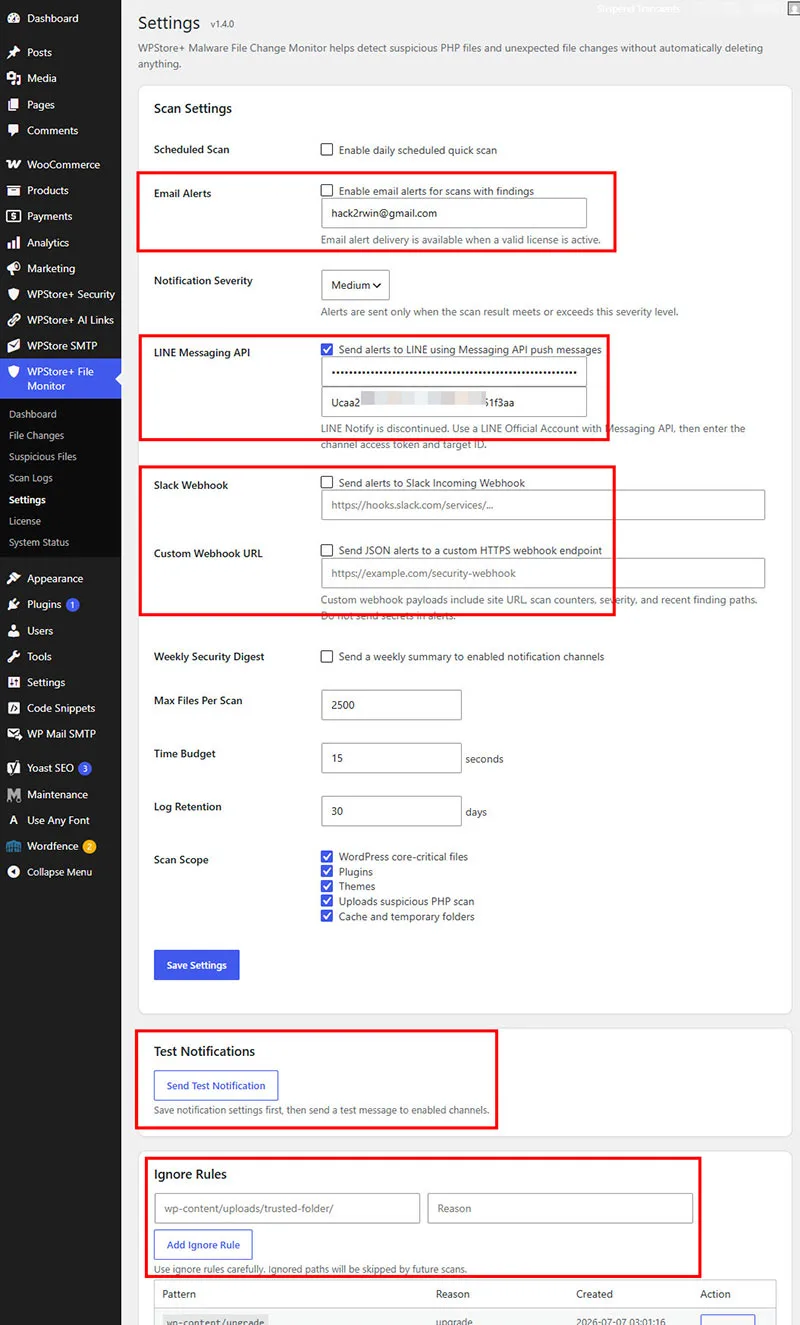
Task: Click the ignore rule pattern path field
Action: click(x=287, y=1208)
